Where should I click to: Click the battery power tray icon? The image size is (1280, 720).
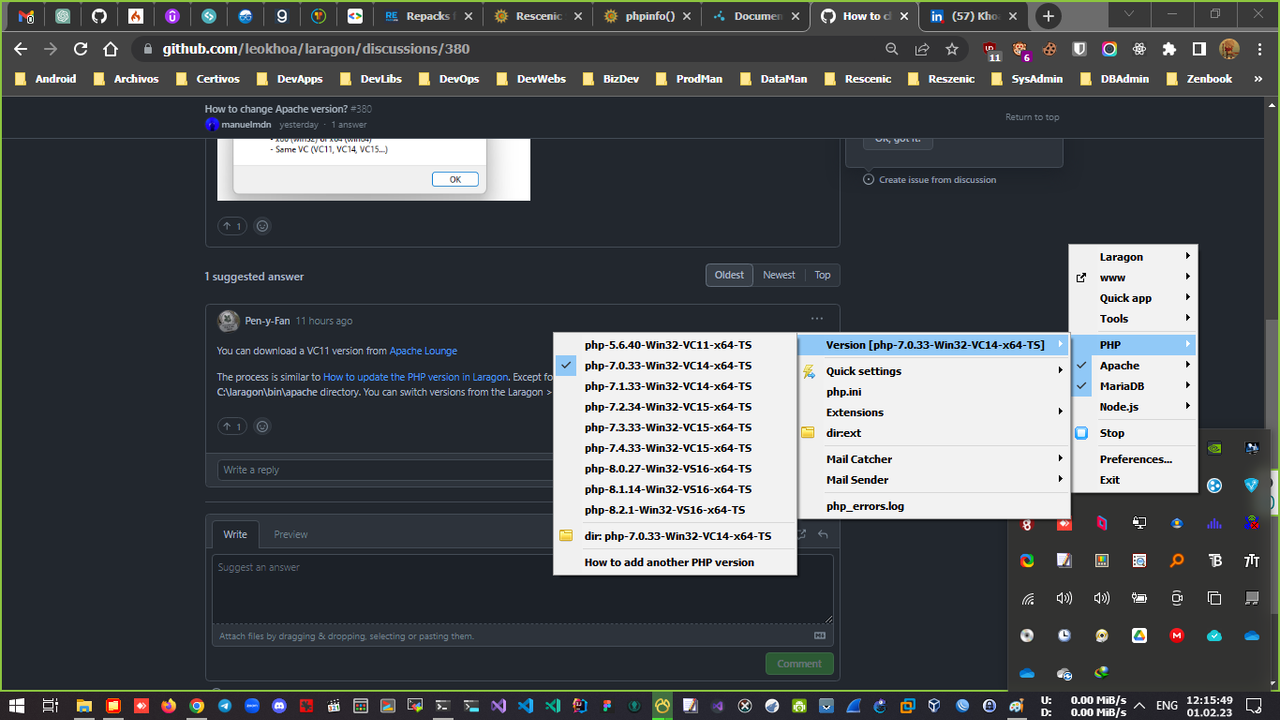click(x=1139, y=599)
